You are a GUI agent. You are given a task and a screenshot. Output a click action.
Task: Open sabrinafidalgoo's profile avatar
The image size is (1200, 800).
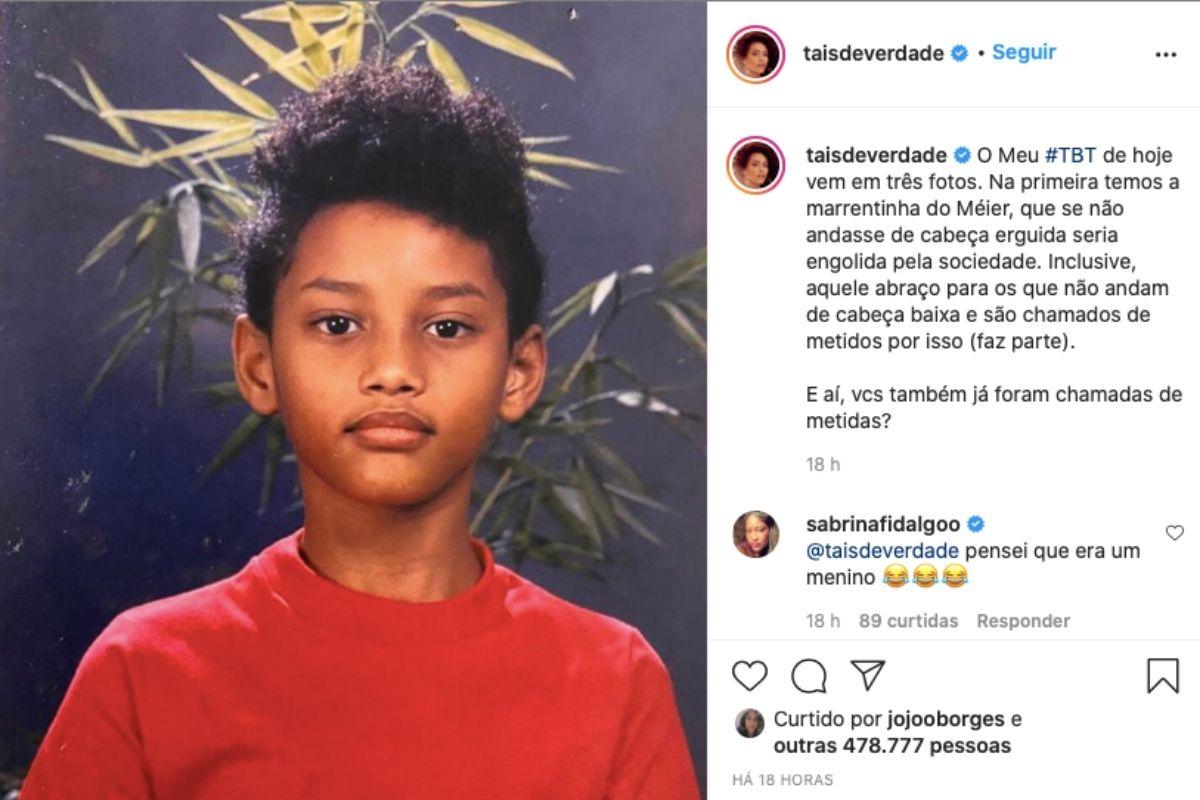tap(755, 534)
